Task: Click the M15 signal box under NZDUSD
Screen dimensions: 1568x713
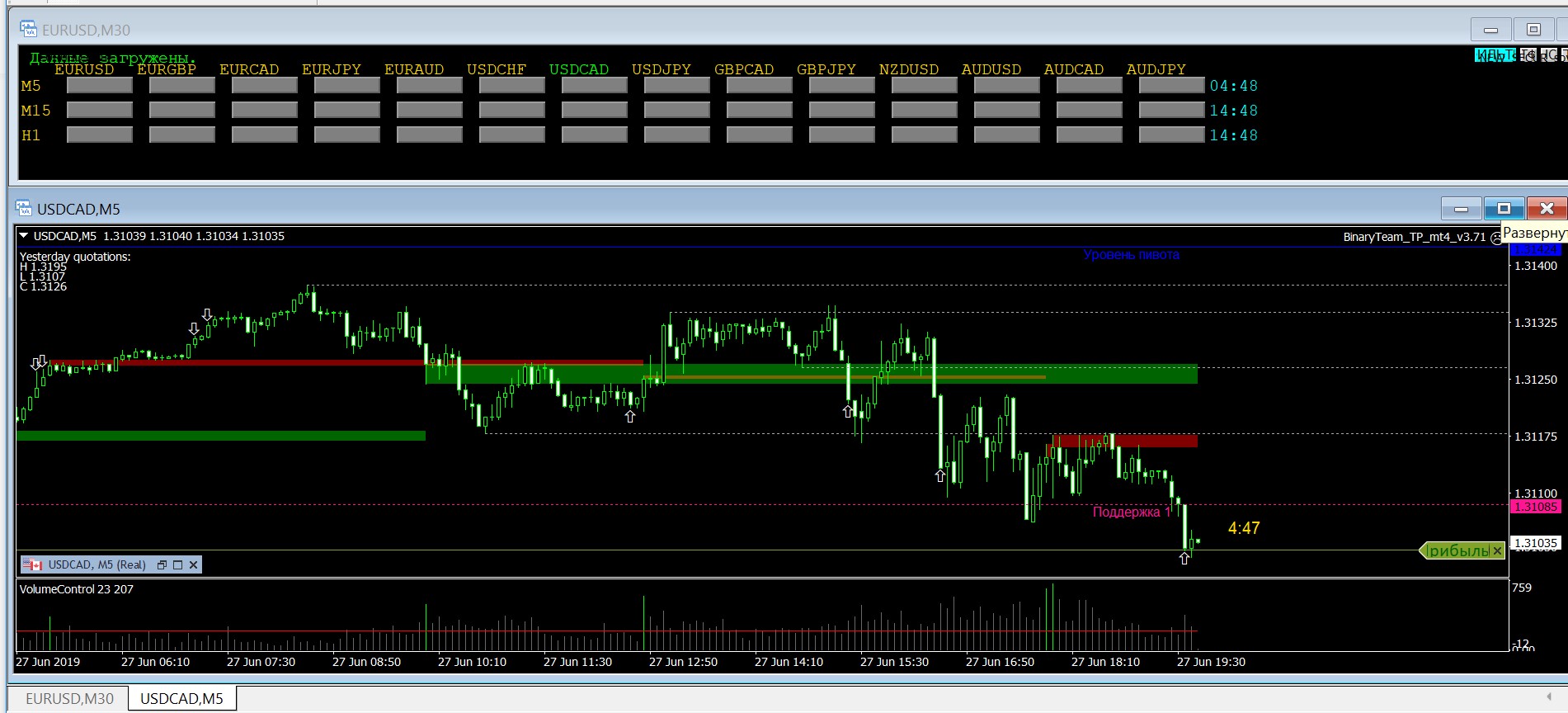Action: [x=925, y=110]
